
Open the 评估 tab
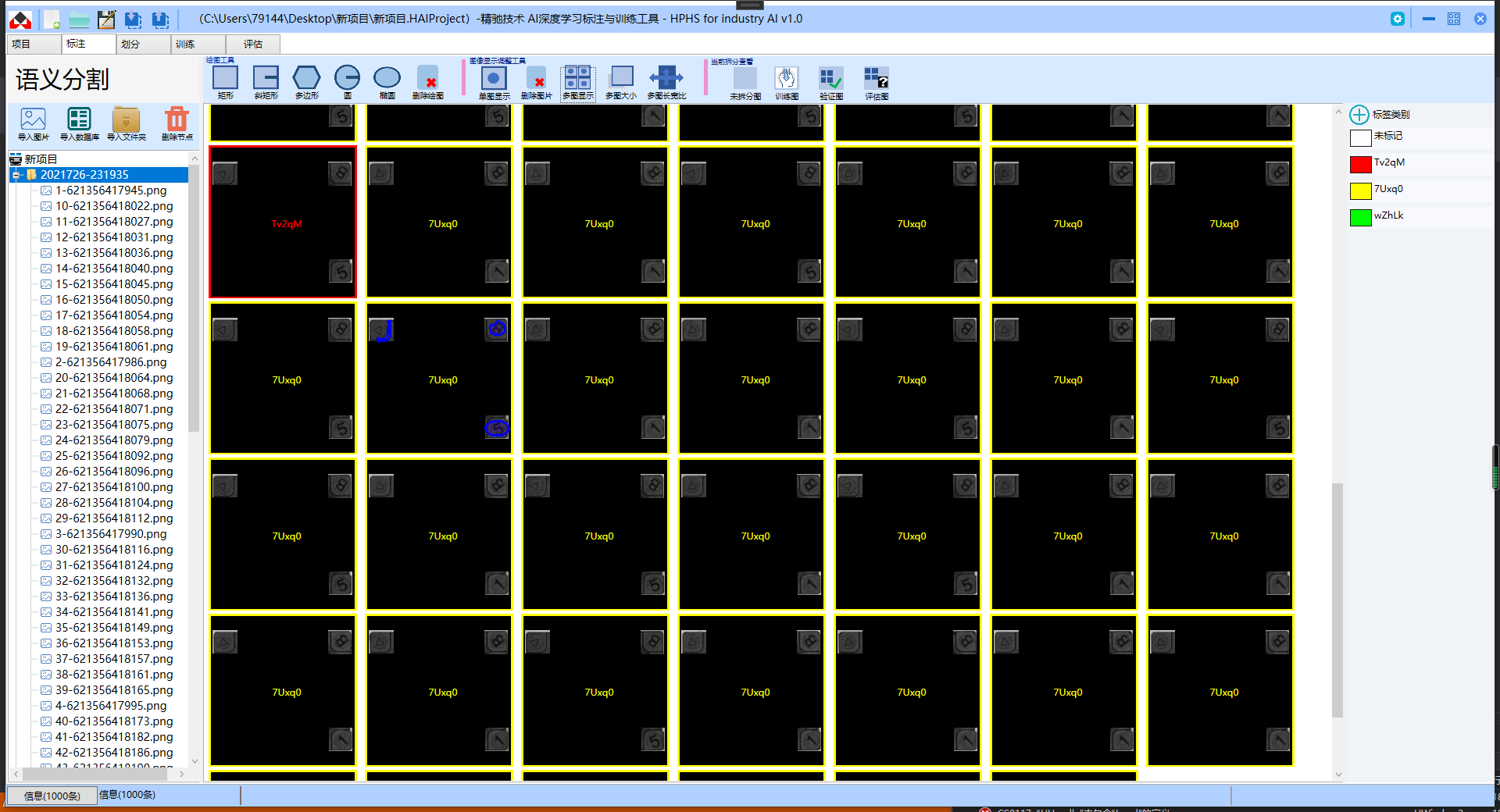[x=252, y=45]
